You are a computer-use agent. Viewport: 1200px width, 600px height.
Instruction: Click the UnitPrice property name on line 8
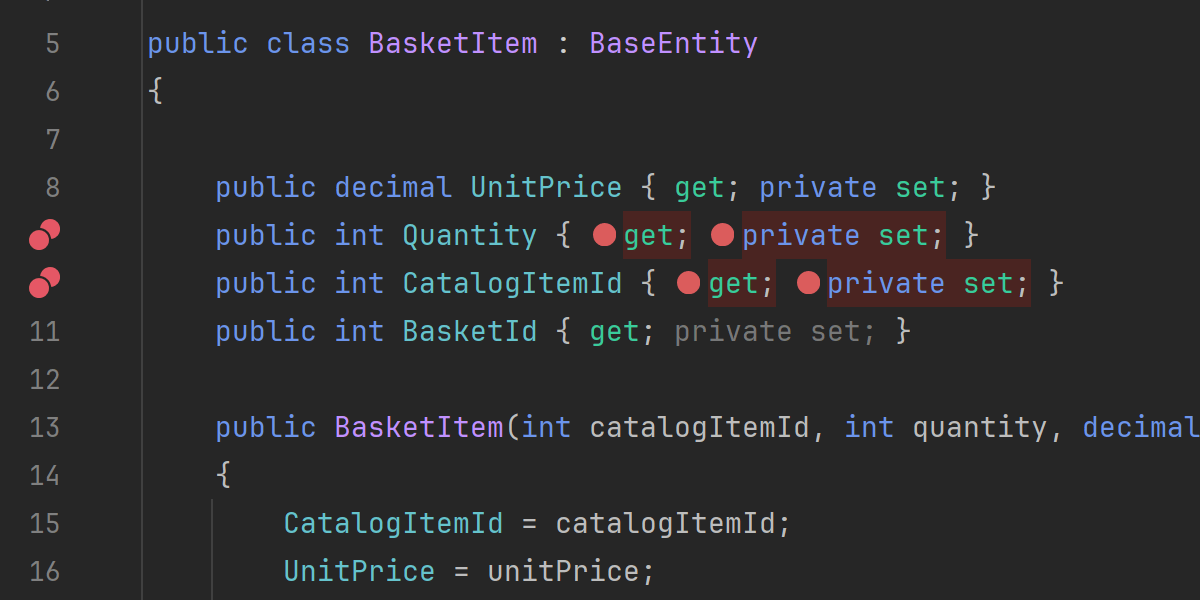545,187
